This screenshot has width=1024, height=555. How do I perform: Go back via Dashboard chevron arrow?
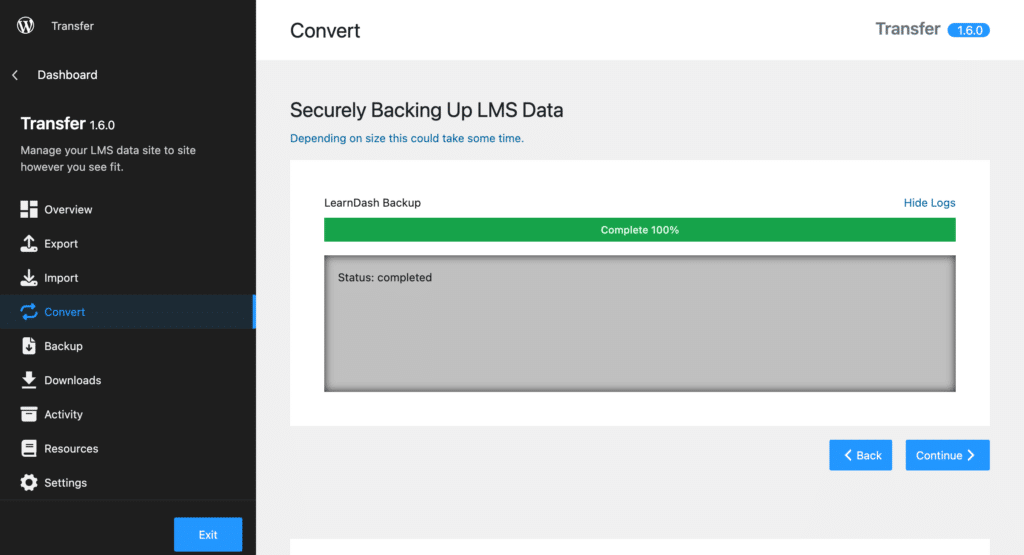(15, 75)
